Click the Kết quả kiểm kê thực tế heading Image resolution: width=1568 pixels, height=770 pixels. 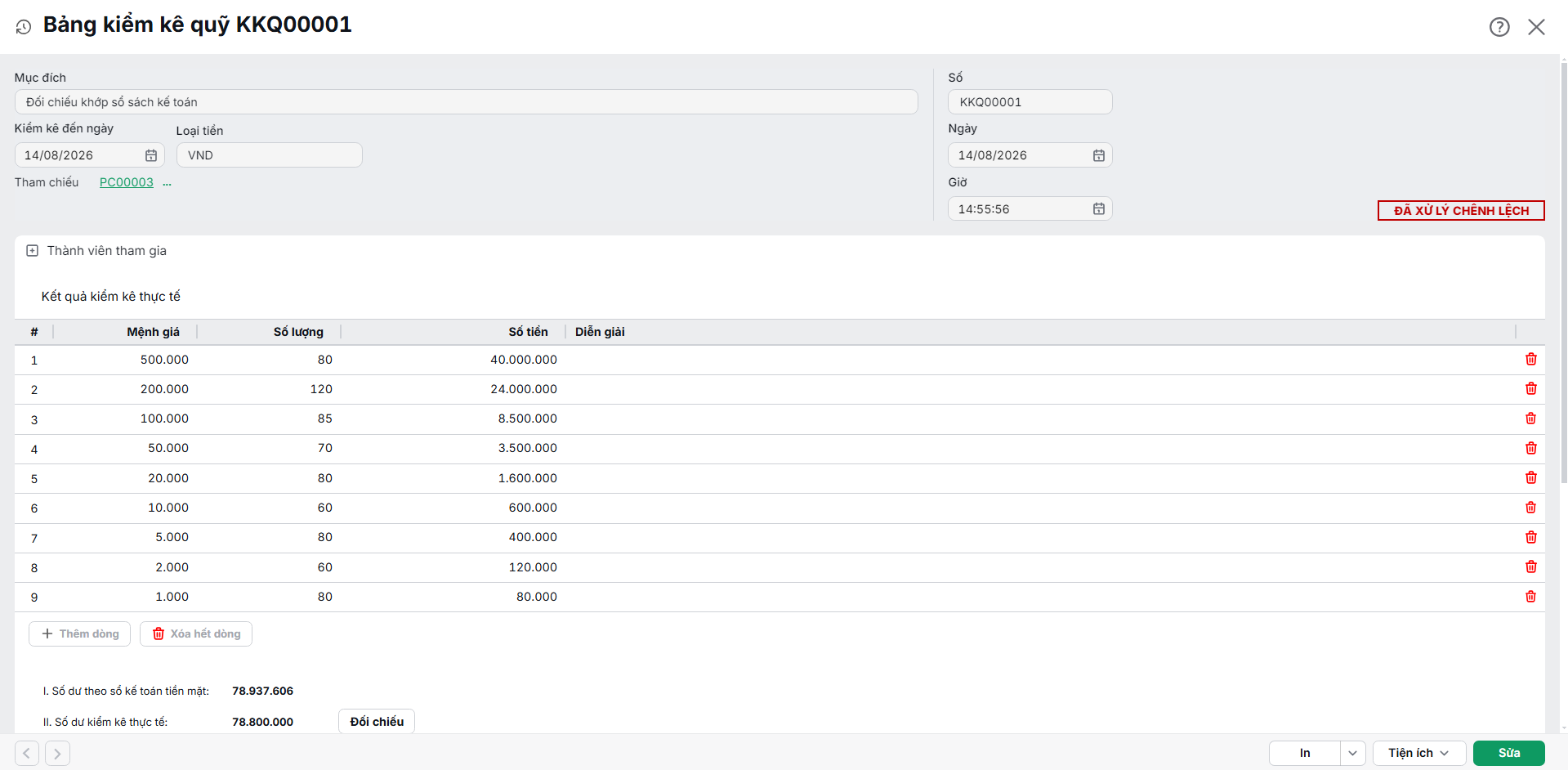coord(111,296)
